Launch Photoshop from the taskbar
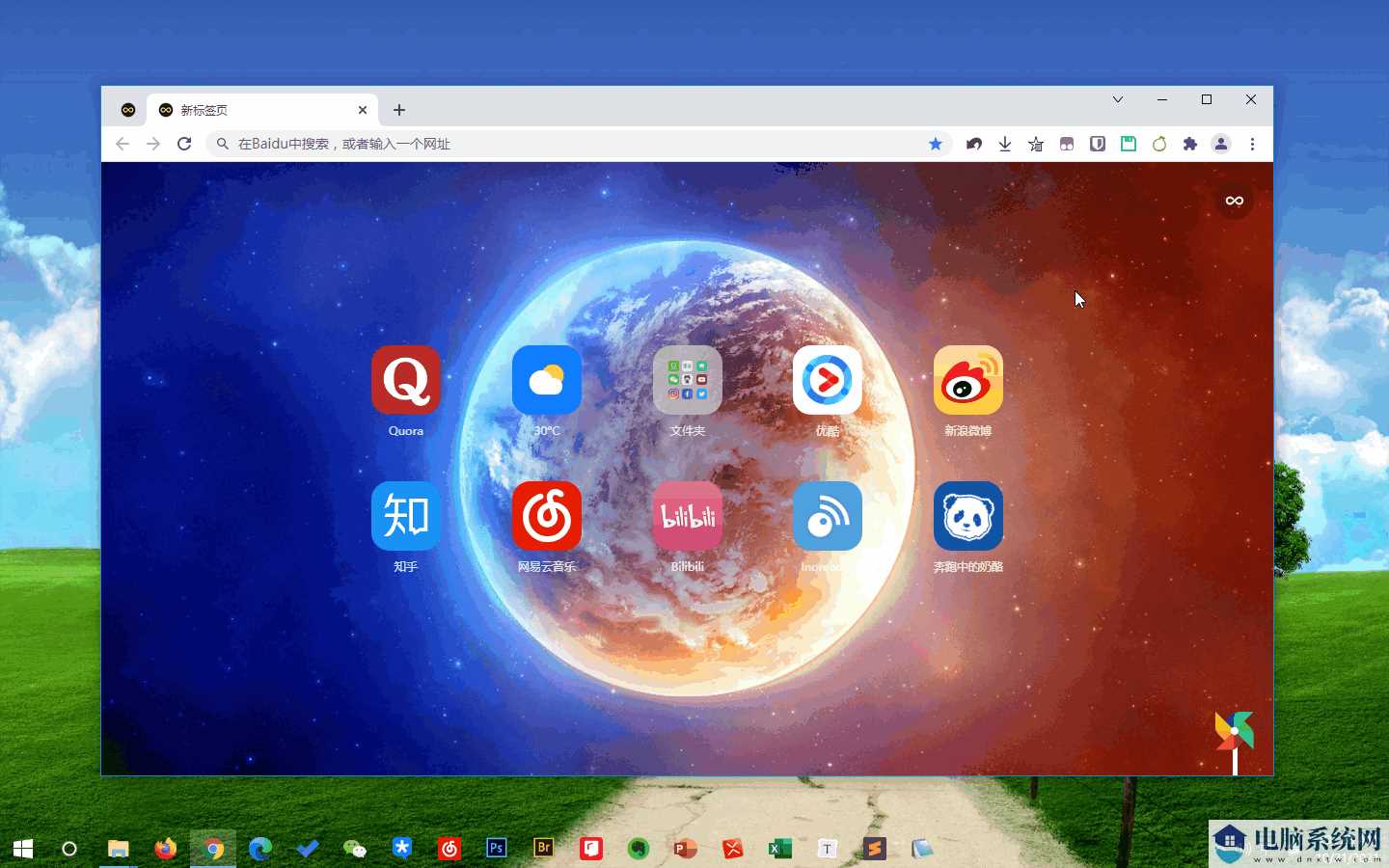 pyautogui.click(x=497, y=848)
